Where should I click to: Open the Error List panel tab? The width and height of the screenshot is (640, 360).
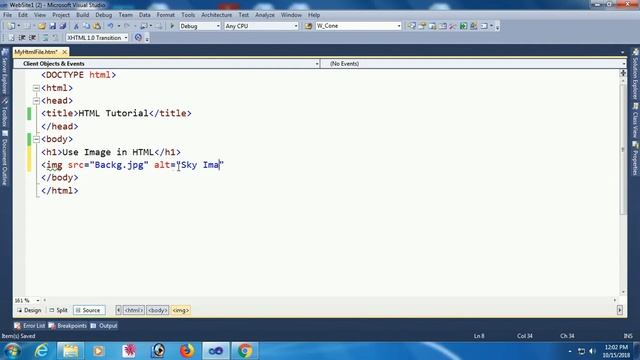(30, 326)
